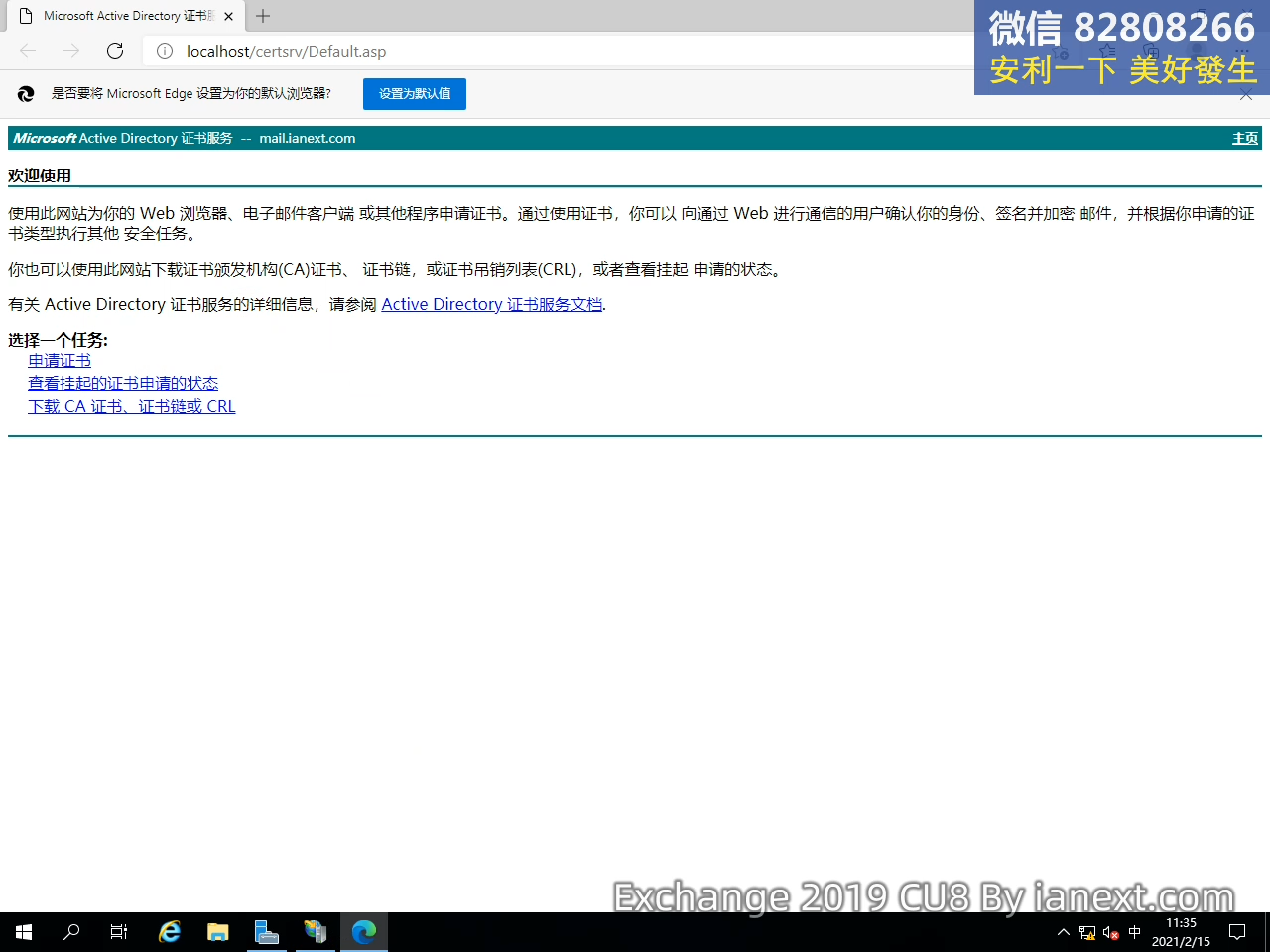Click the Microsoft Edge taskbar icon
The height and width of the screenshot is (952, 1270).
click(x=364, y=932)
